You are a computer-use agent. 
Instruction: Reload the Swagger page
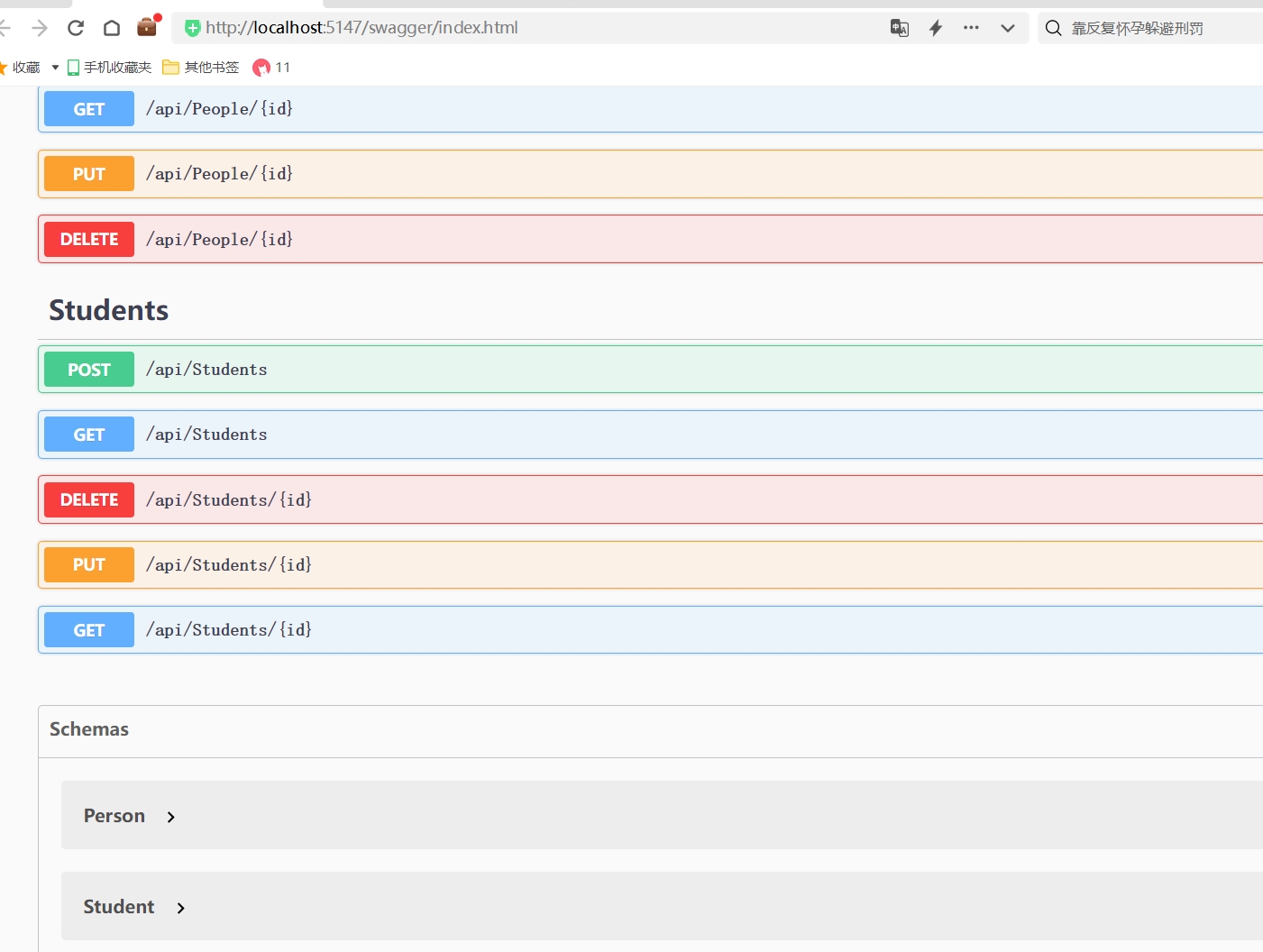(x=76, y=28)
